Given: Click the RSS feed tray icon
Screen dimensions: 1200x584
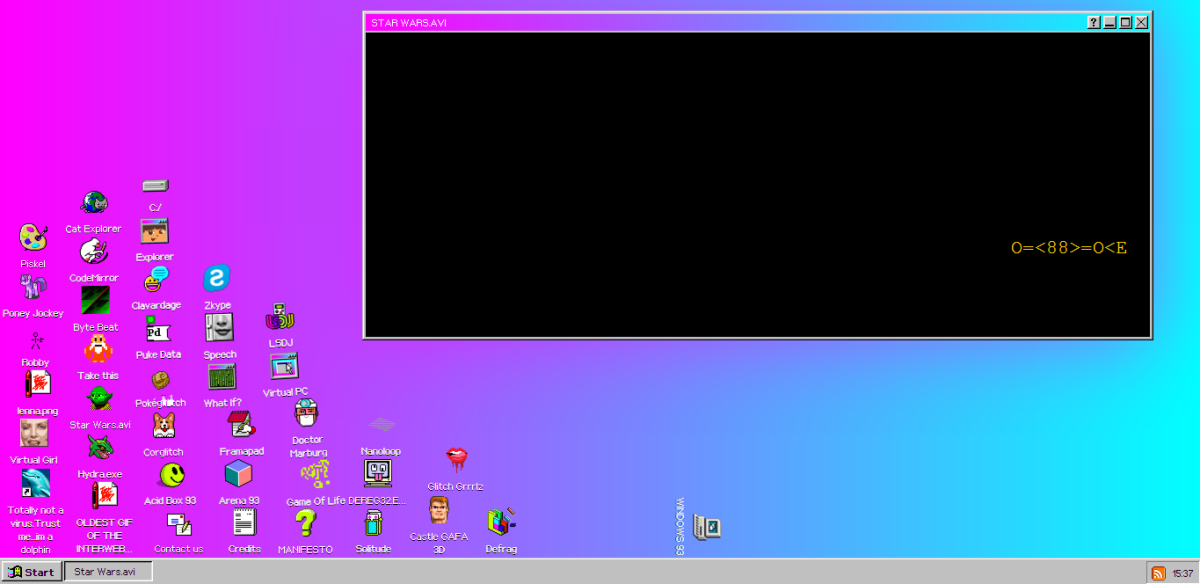Looking at the screenshot, I should (x=1159, y=573).
